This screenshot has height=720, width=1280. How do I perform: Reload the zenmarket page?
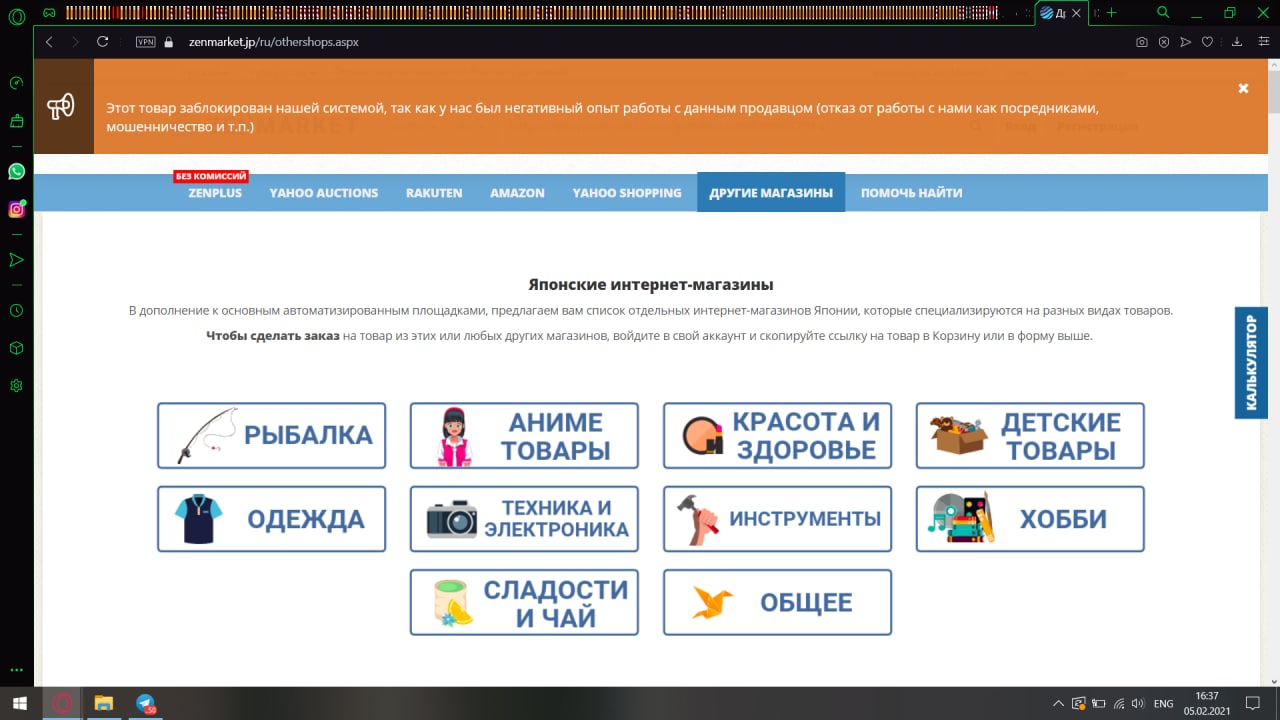102,42
